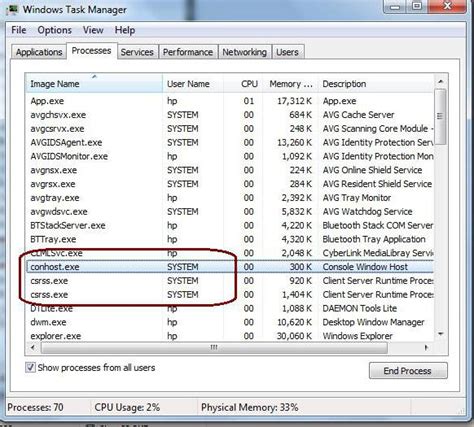Click the horizontal scrollbar left arrow
The width and height of the screenshot is (474, 427).
(x=33, y=348)
